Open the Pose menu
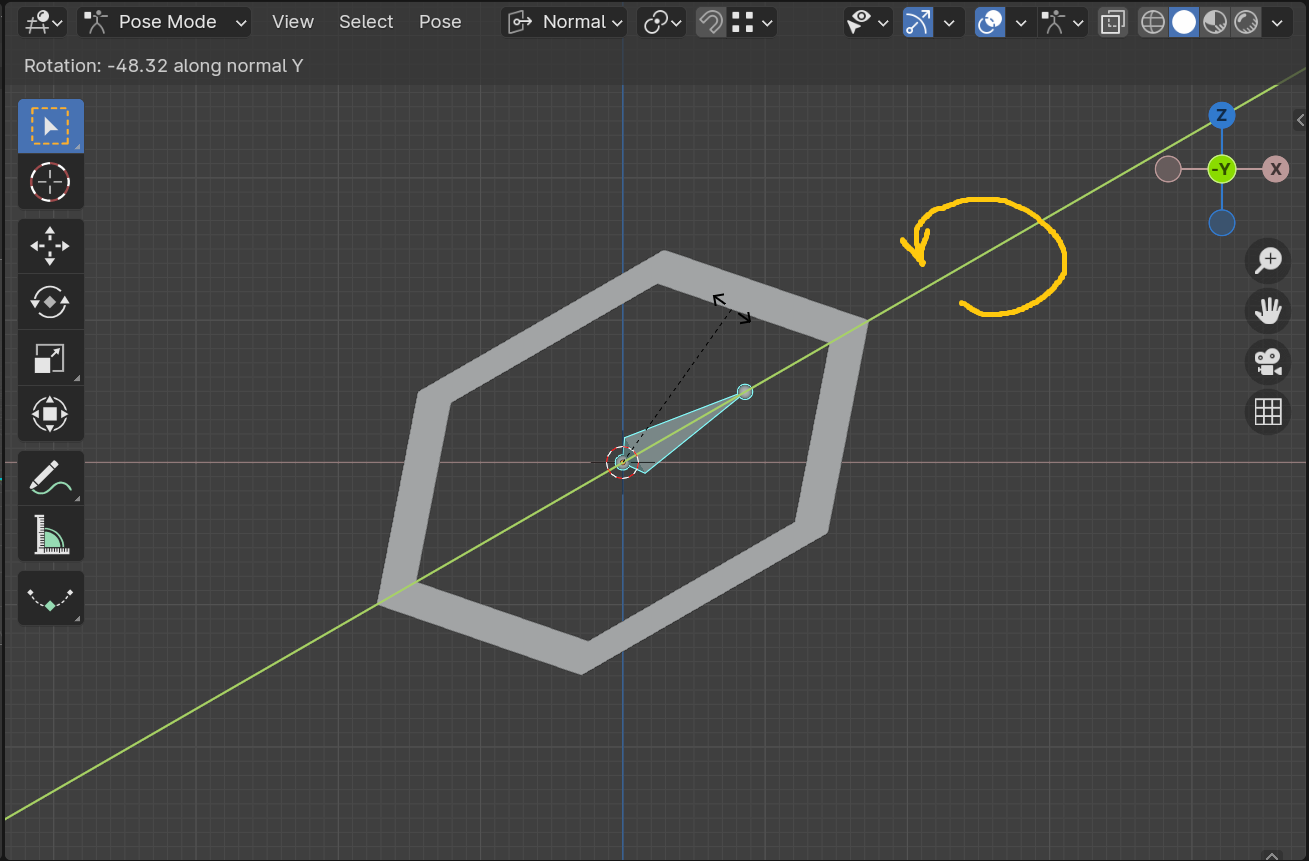The image size is (1309, 861). (440, 22)
